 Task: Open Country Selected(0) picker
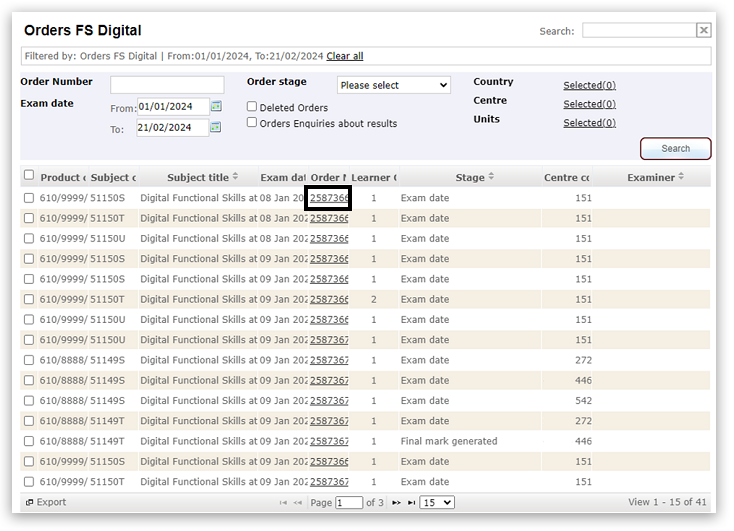pyautogui.click(x=589, y=85)
